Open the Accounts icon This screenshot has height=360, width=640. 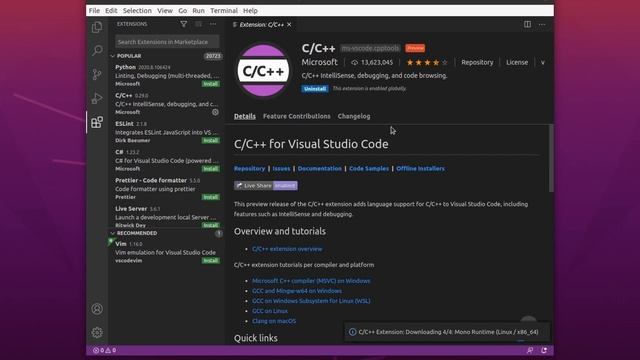(x=97, y=309)
